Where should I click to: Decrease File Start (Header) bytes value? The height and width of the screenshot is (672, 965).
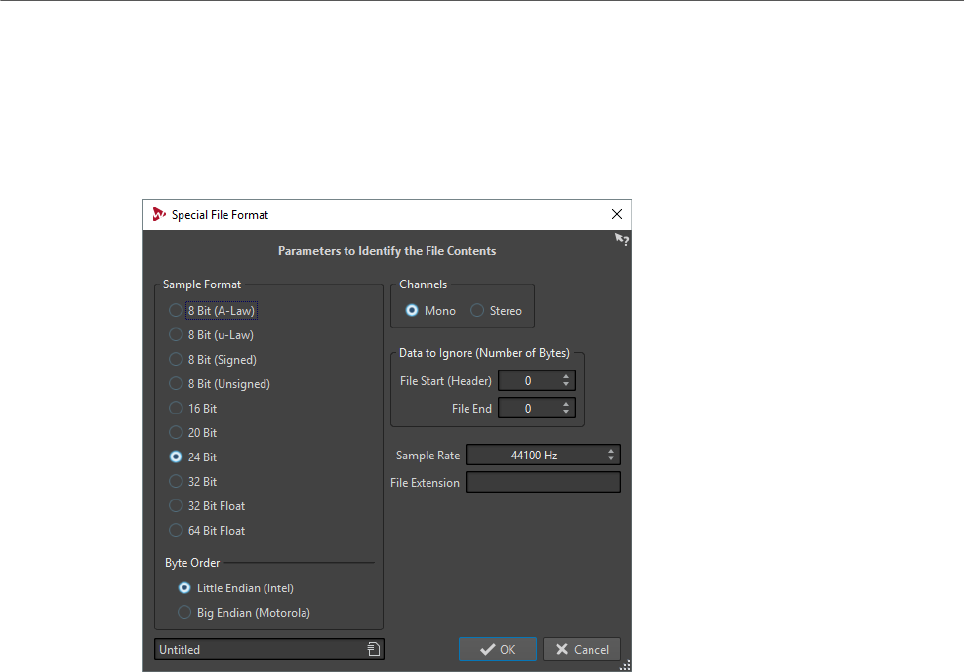(566, 385)
